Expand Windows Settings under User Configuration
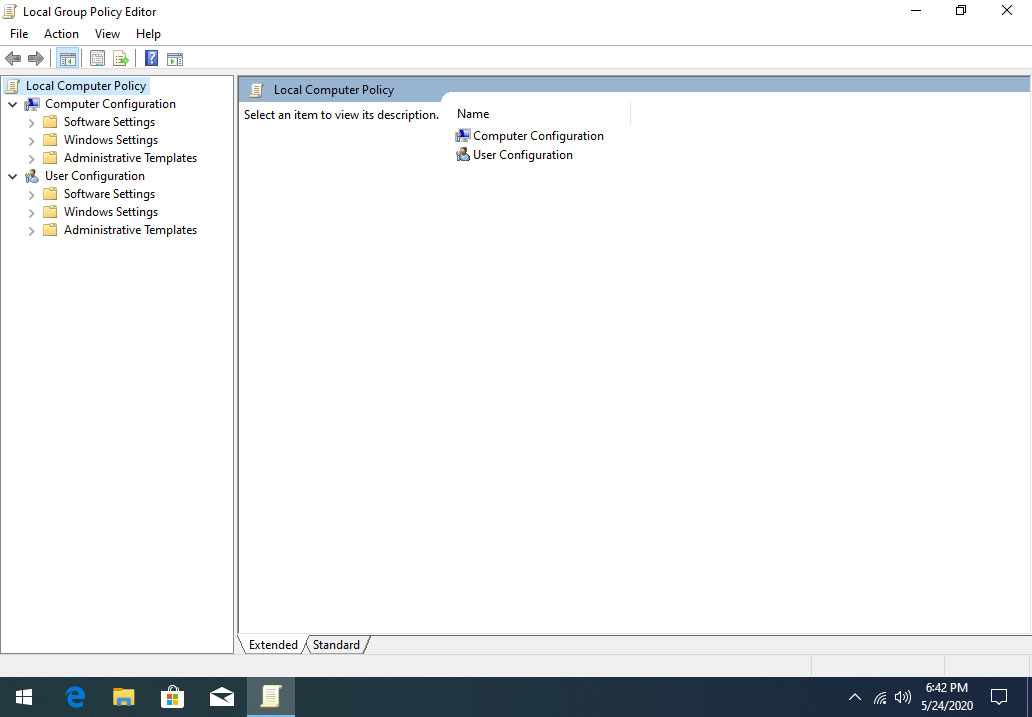Image resolution: width=1032 pixels, height=717 pixels. click(31, 211)
